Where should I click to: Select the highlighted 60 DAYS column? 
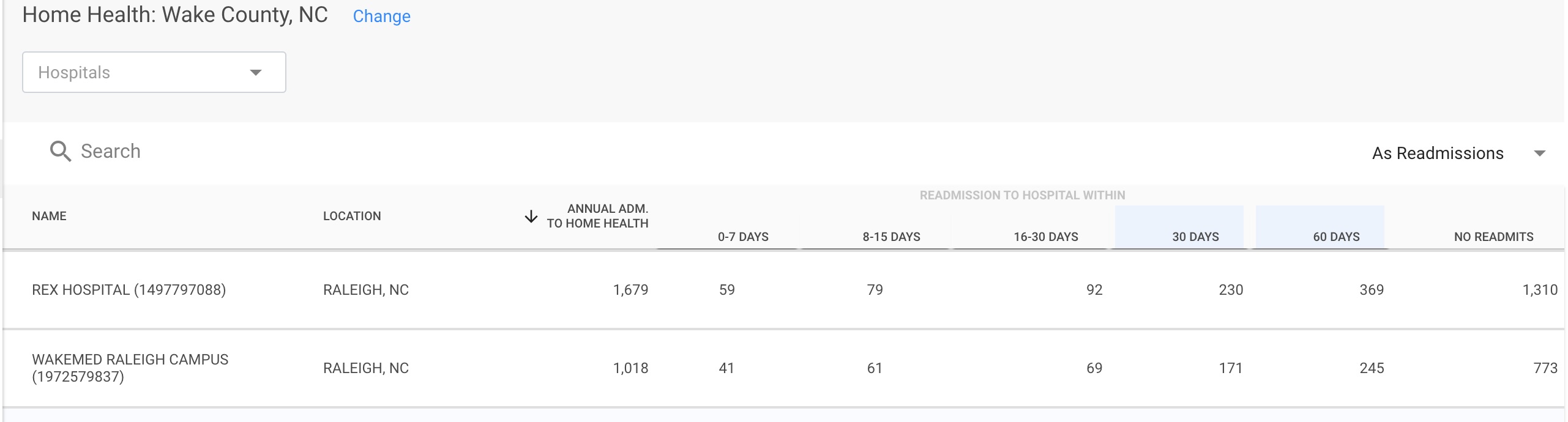[x=1320, y=227]
